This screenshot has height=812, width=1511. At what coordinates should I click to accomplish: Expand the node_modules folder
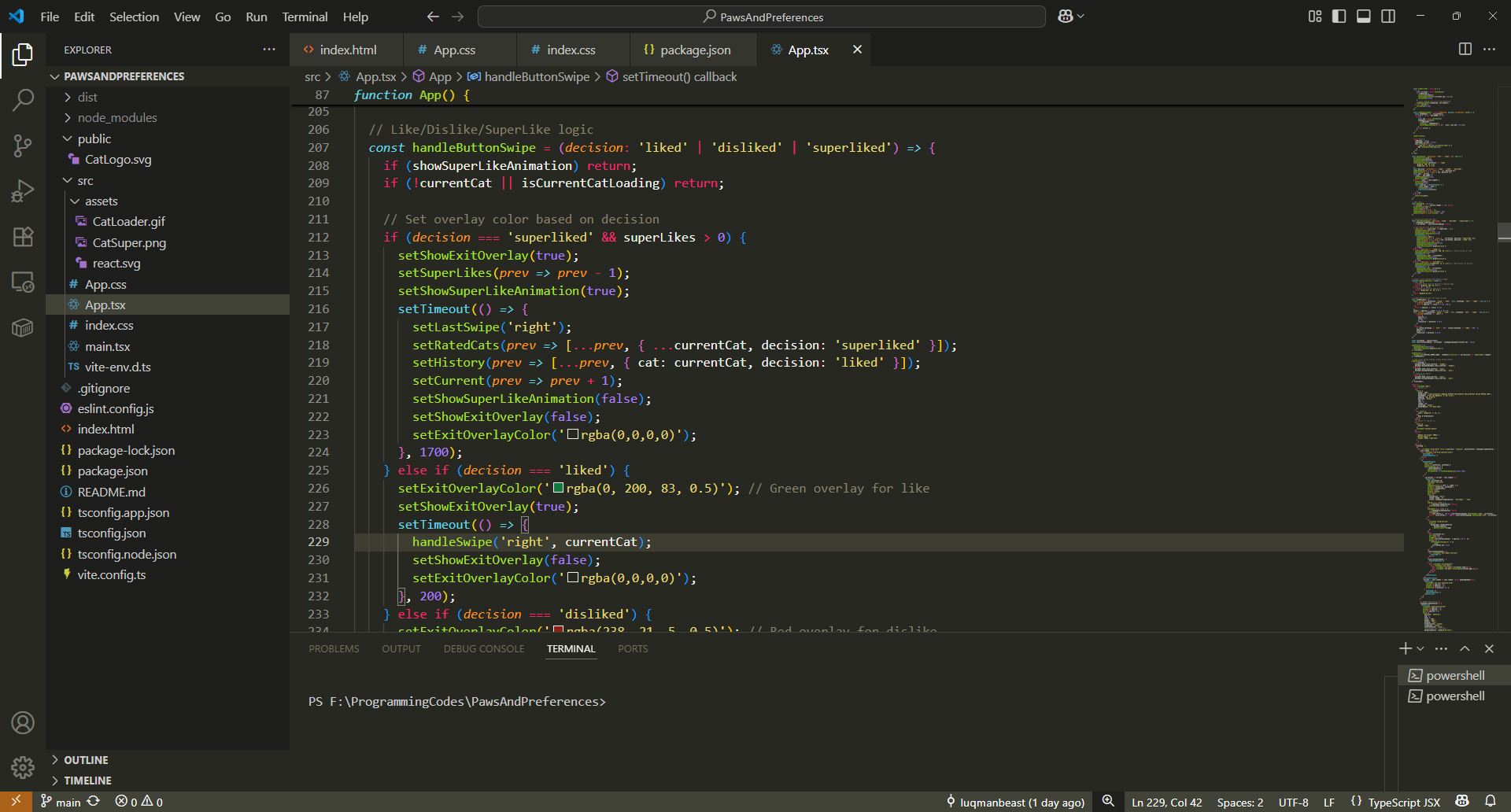coord(116,118)
